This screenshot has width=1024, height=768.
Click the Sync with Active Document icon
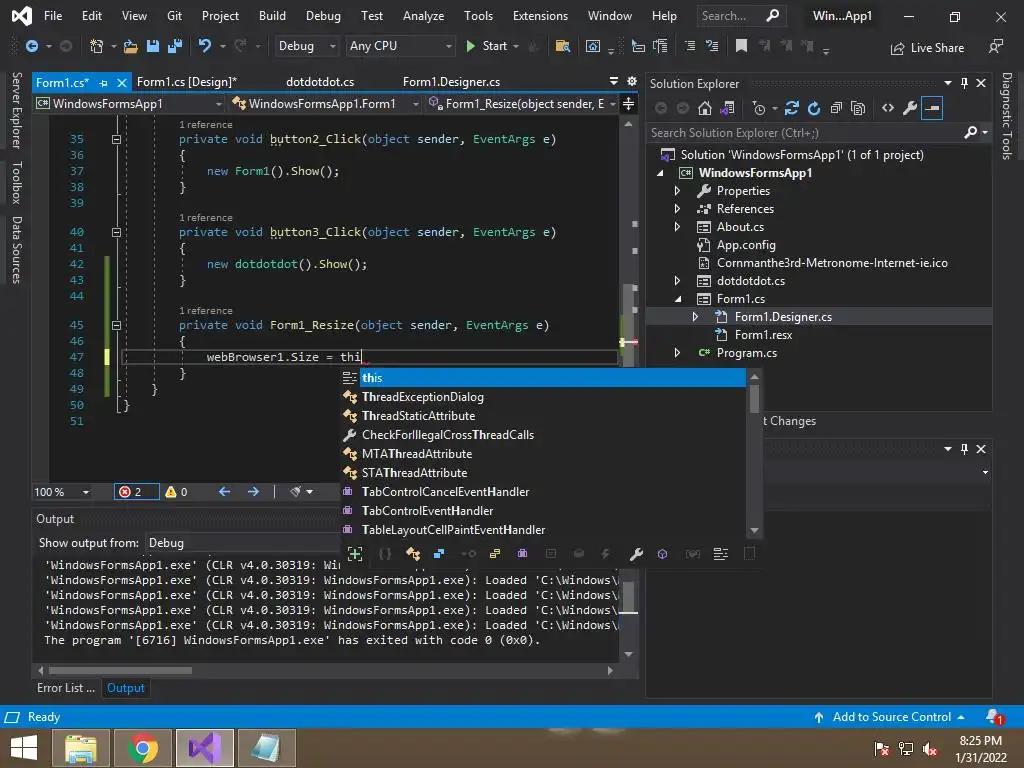pyautogui.click(x=792, y=108)
